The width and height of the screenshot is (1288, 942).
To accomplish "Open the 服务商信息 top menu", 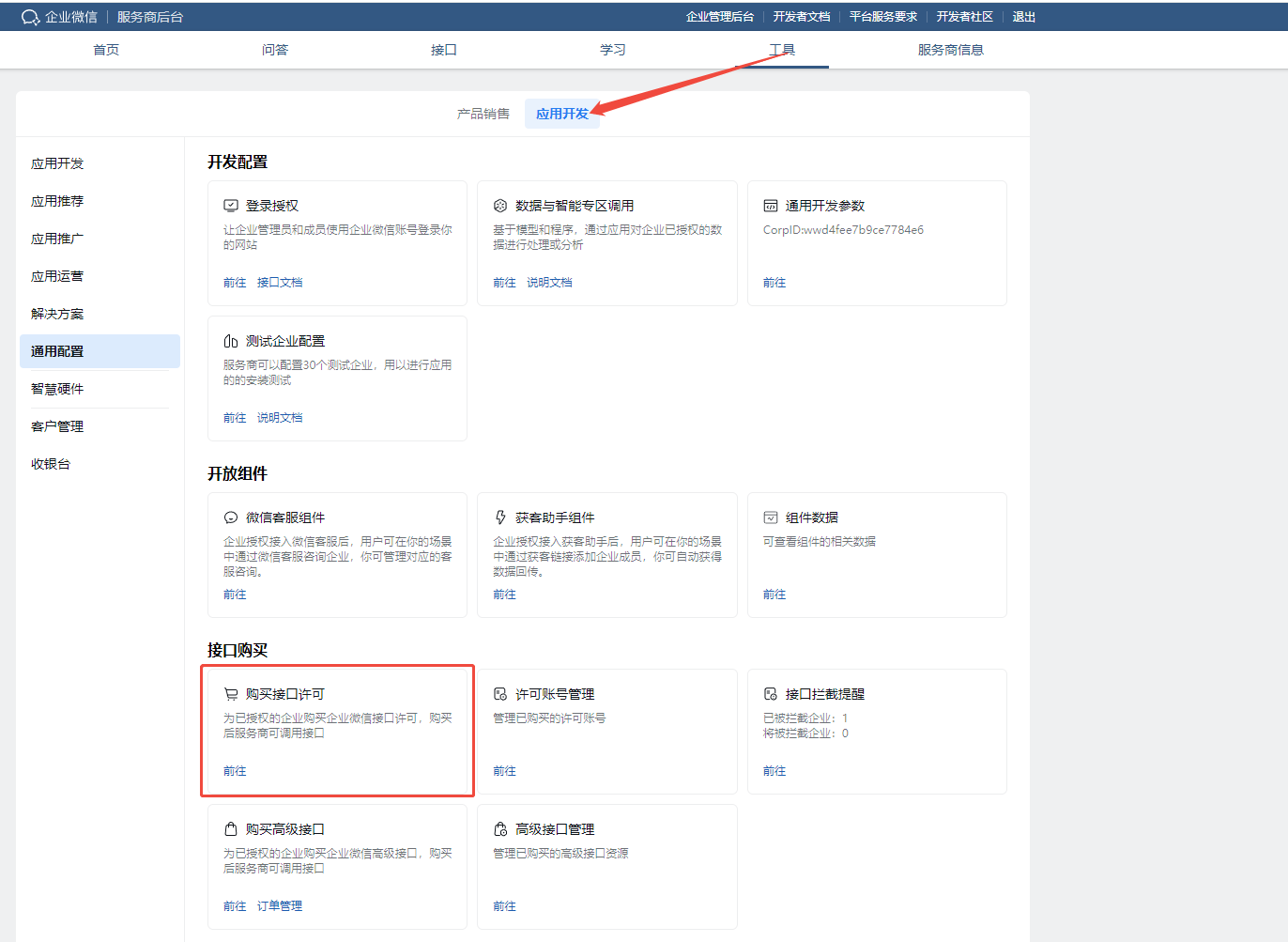I will (x=950, y=50).
